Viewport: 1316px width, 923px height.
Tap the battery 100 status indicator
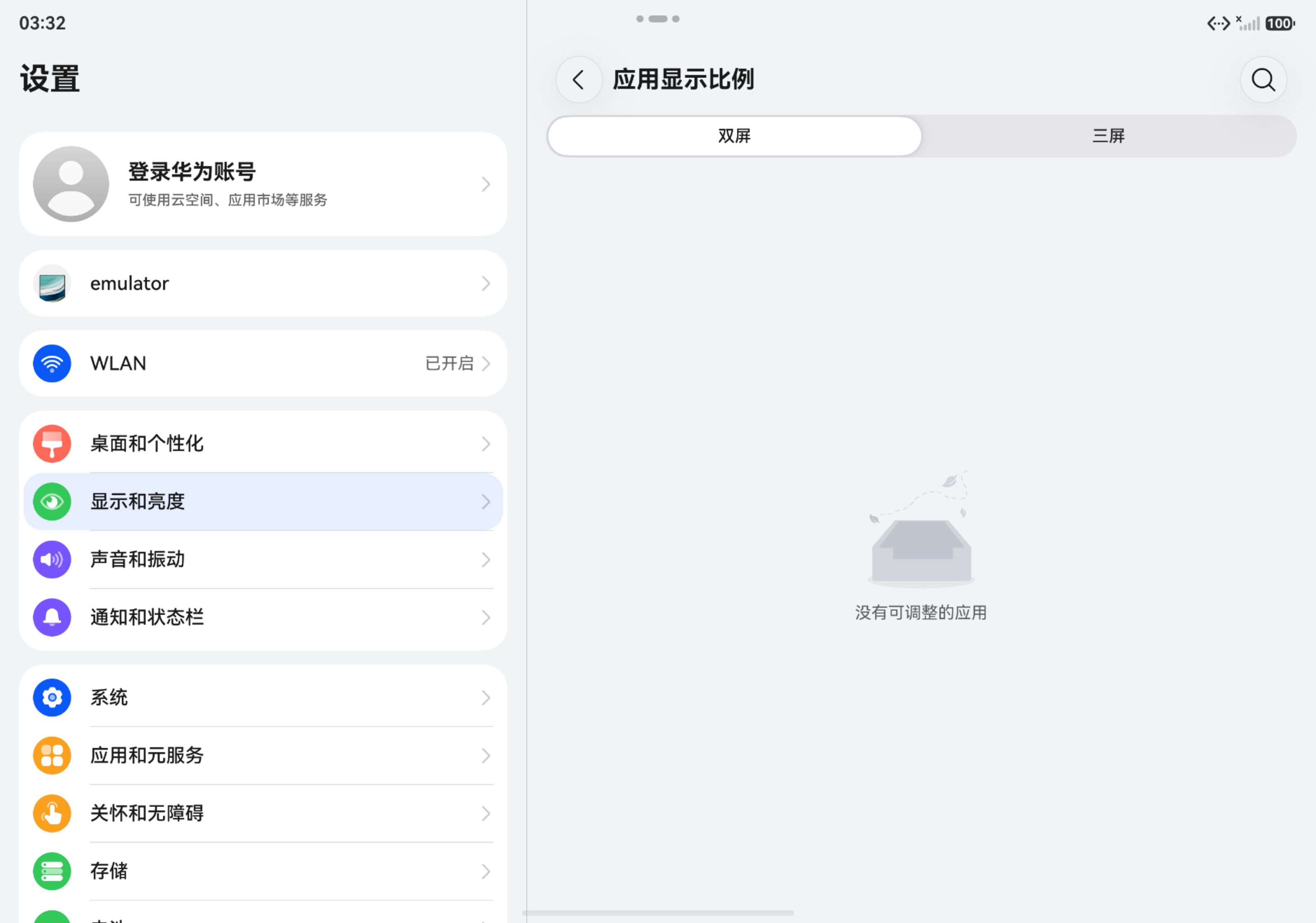1280,24
